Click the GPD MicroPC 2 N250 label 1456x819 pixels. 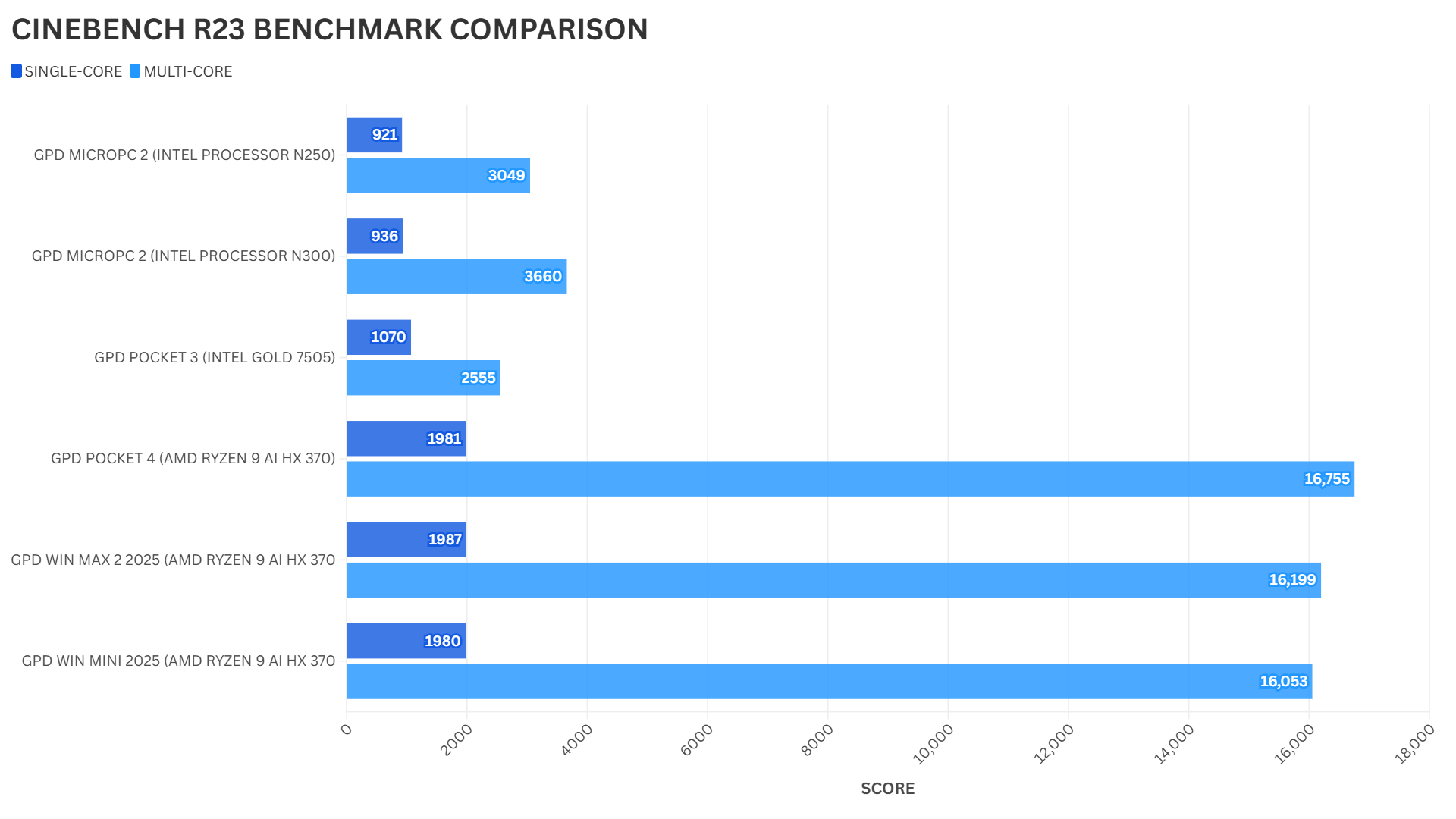[x=184, y=155]
